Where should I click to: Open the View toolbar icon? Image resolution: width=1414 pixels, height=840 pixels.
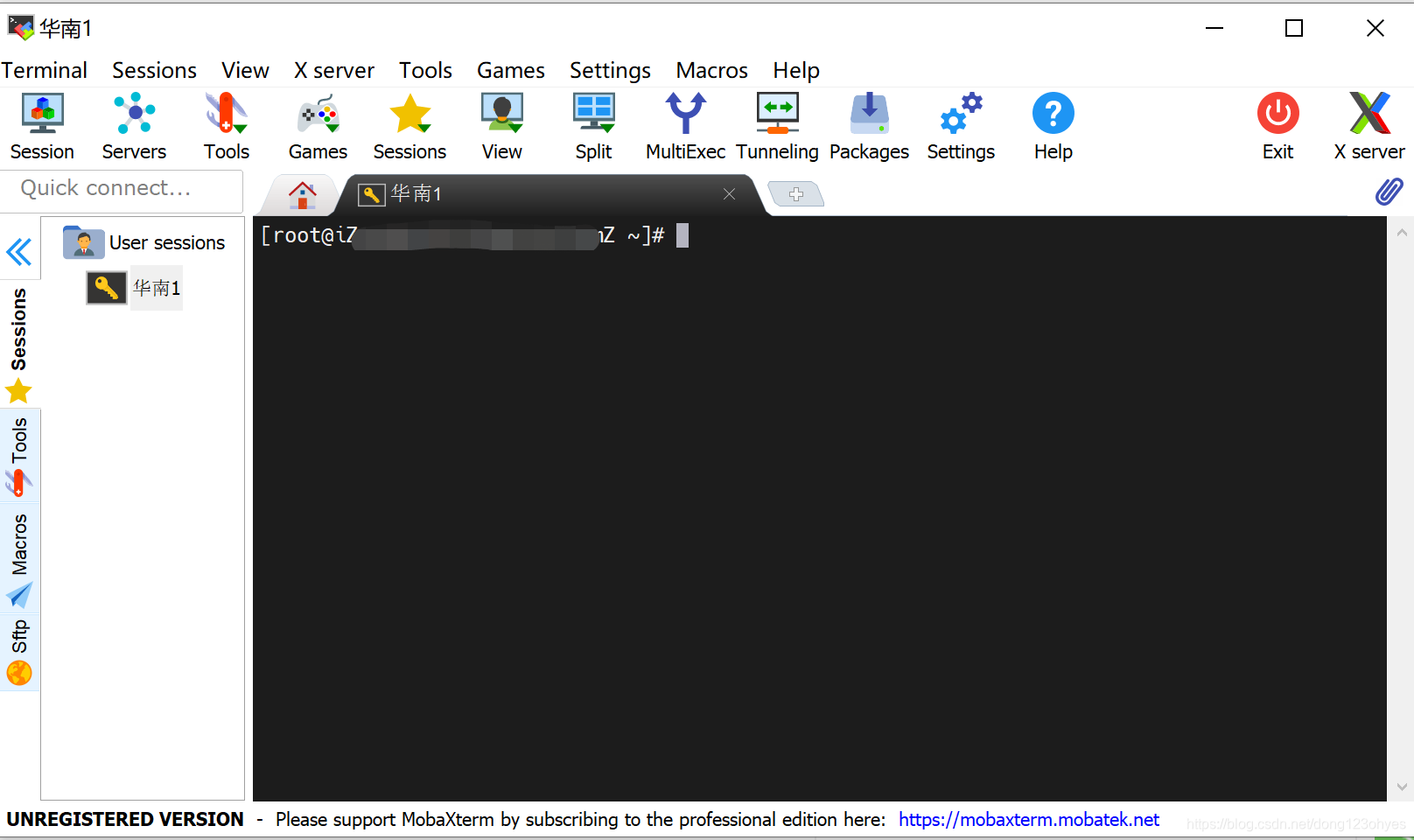[501, 127]
